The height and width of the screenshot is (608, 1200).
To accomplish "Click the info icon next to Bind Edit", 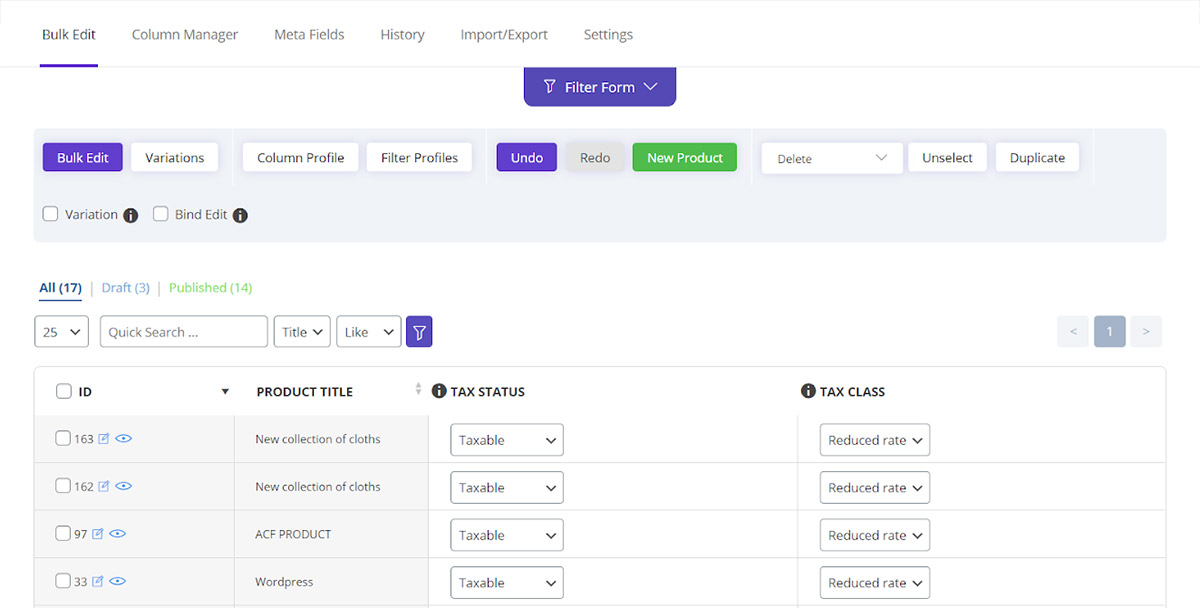I will click(240, 215).
